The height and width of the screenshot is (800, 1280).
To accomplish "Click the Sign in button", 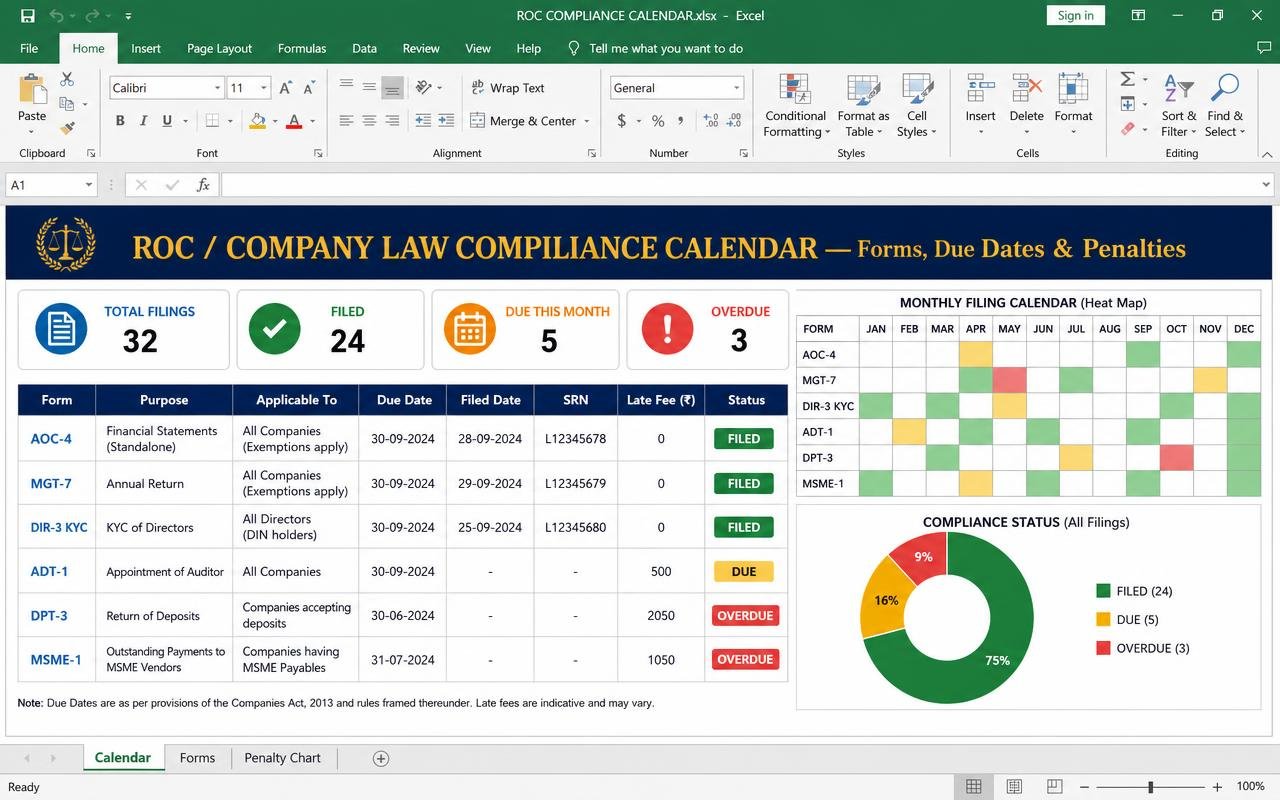I will (1075, 15).
